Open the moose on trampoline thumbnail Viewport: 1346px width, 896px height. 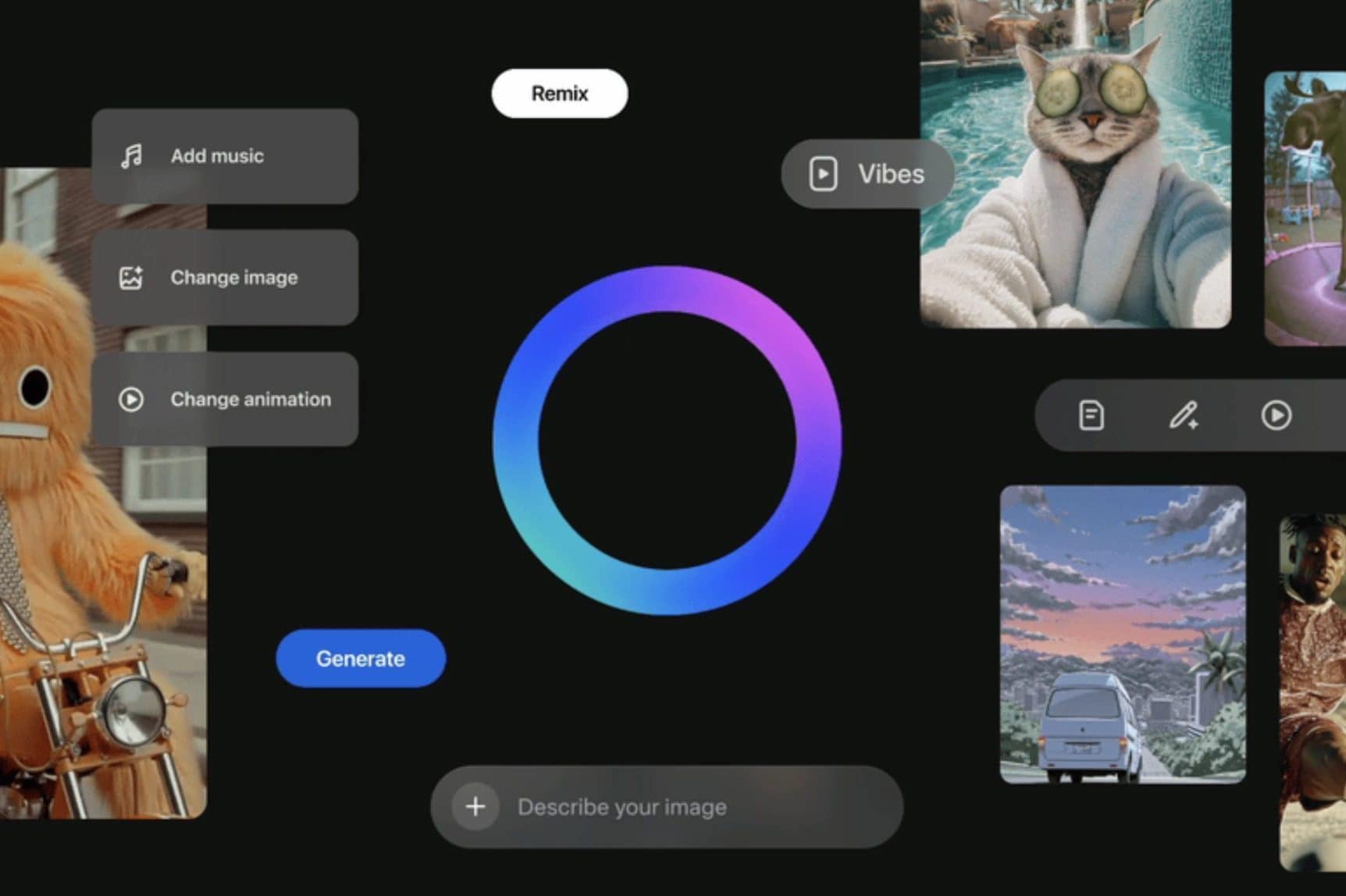1305,208
